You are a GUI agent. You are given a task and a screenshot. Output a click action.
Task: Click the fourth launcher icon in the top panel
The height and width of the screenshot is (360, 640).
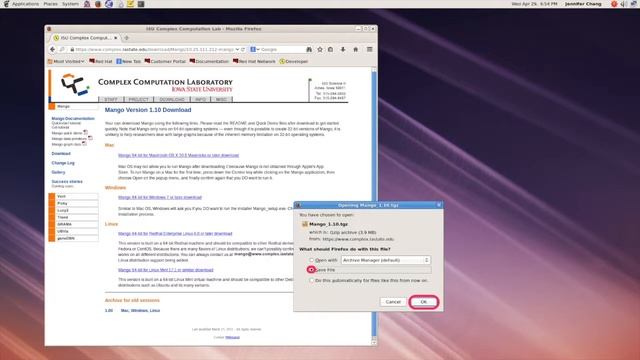point(120,4)
